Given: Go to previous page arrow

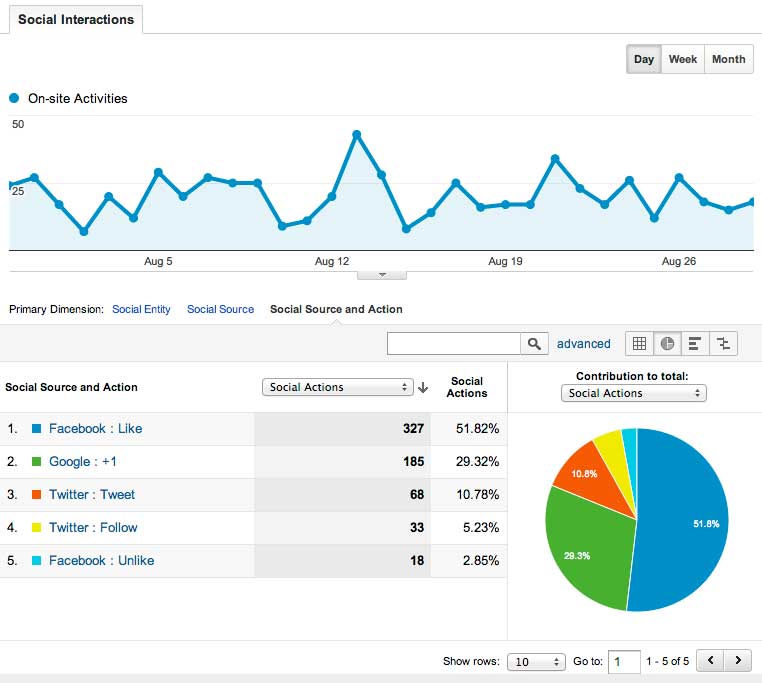Looking at the screenshot, I should (710, 661).
